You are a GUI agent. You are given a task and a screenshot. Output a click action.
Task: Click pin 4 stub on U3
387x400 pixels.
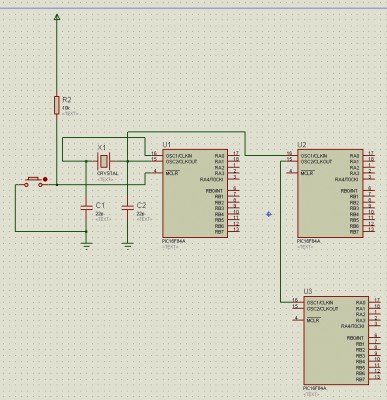coord(298,320)
